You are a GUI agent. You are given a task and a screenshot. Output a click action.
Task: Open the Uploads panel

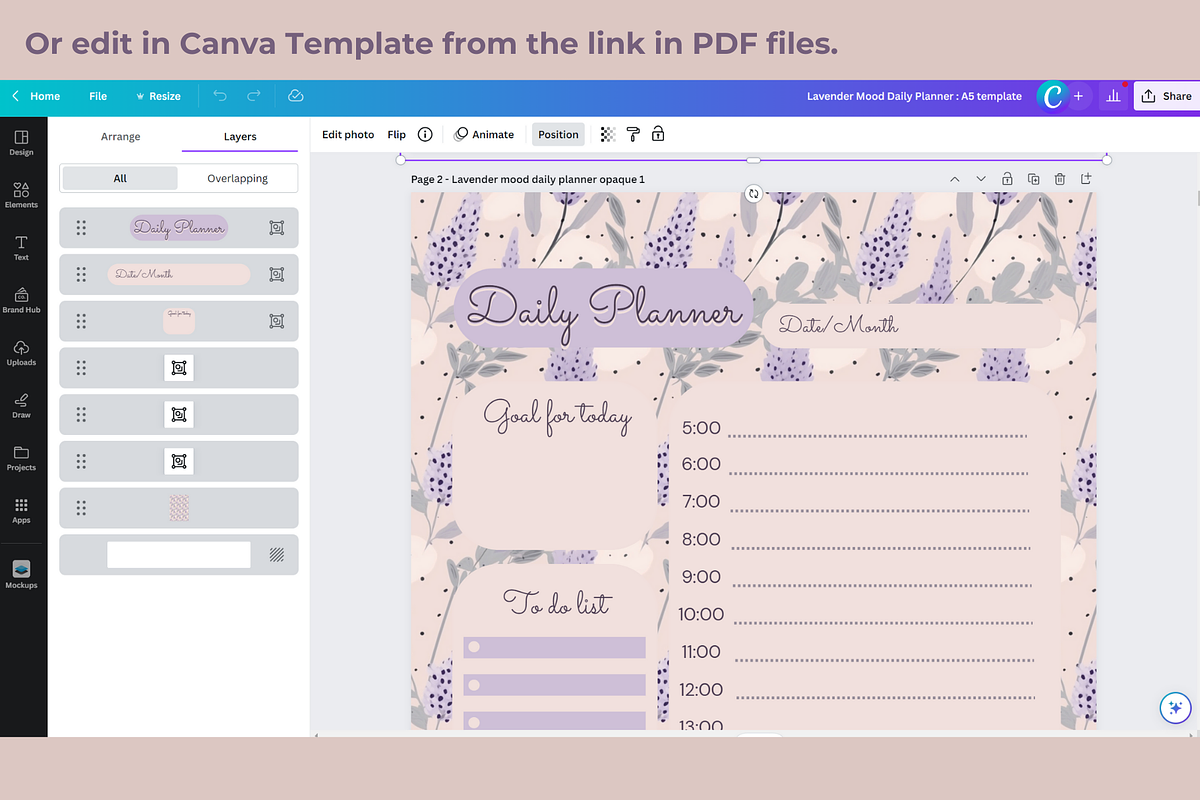point(21,352)
